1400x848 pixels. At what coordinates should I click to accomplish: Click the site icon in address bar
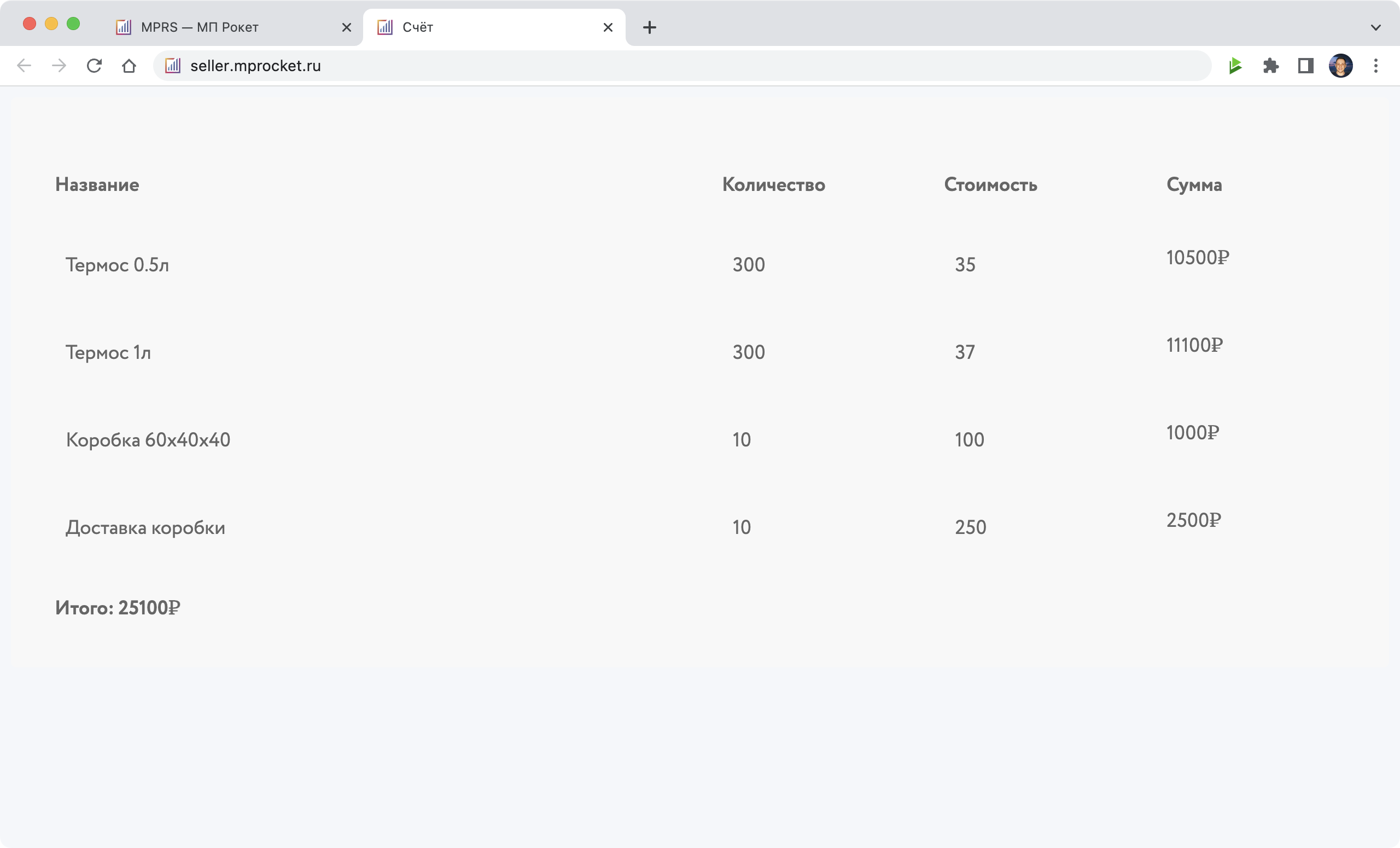[173, 66]
